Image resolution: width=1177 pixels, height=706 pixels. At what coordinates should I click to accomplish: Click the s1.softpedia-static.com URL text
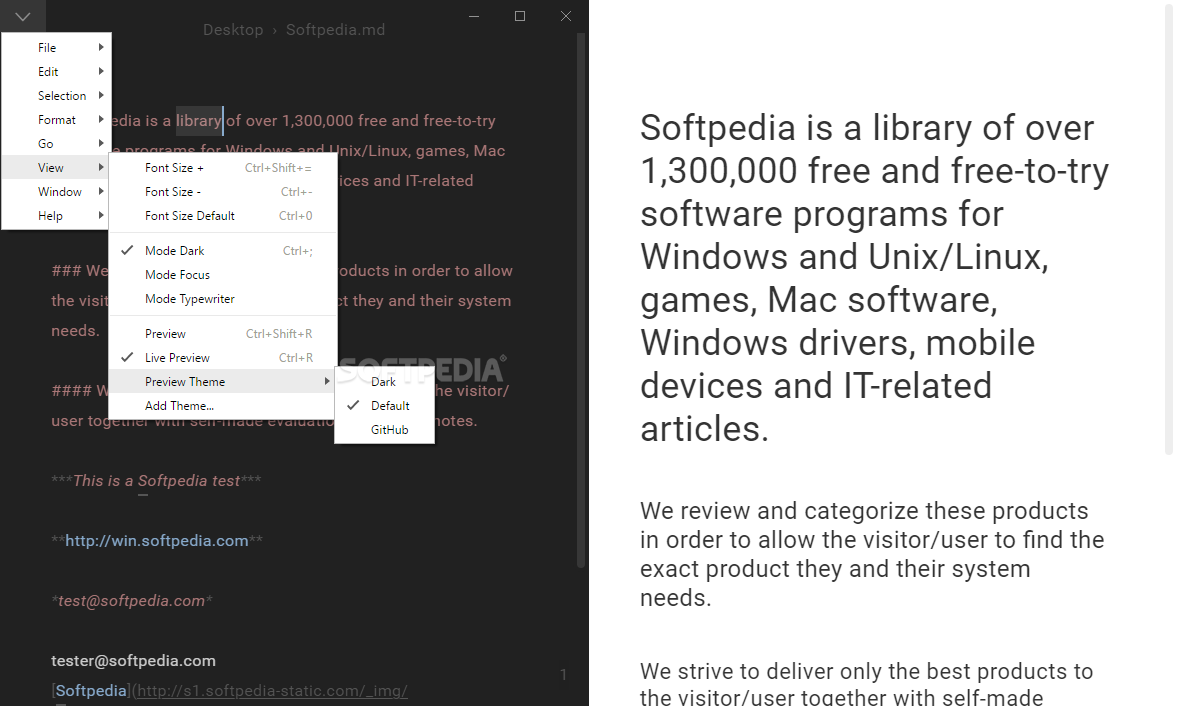coord(272,691)
